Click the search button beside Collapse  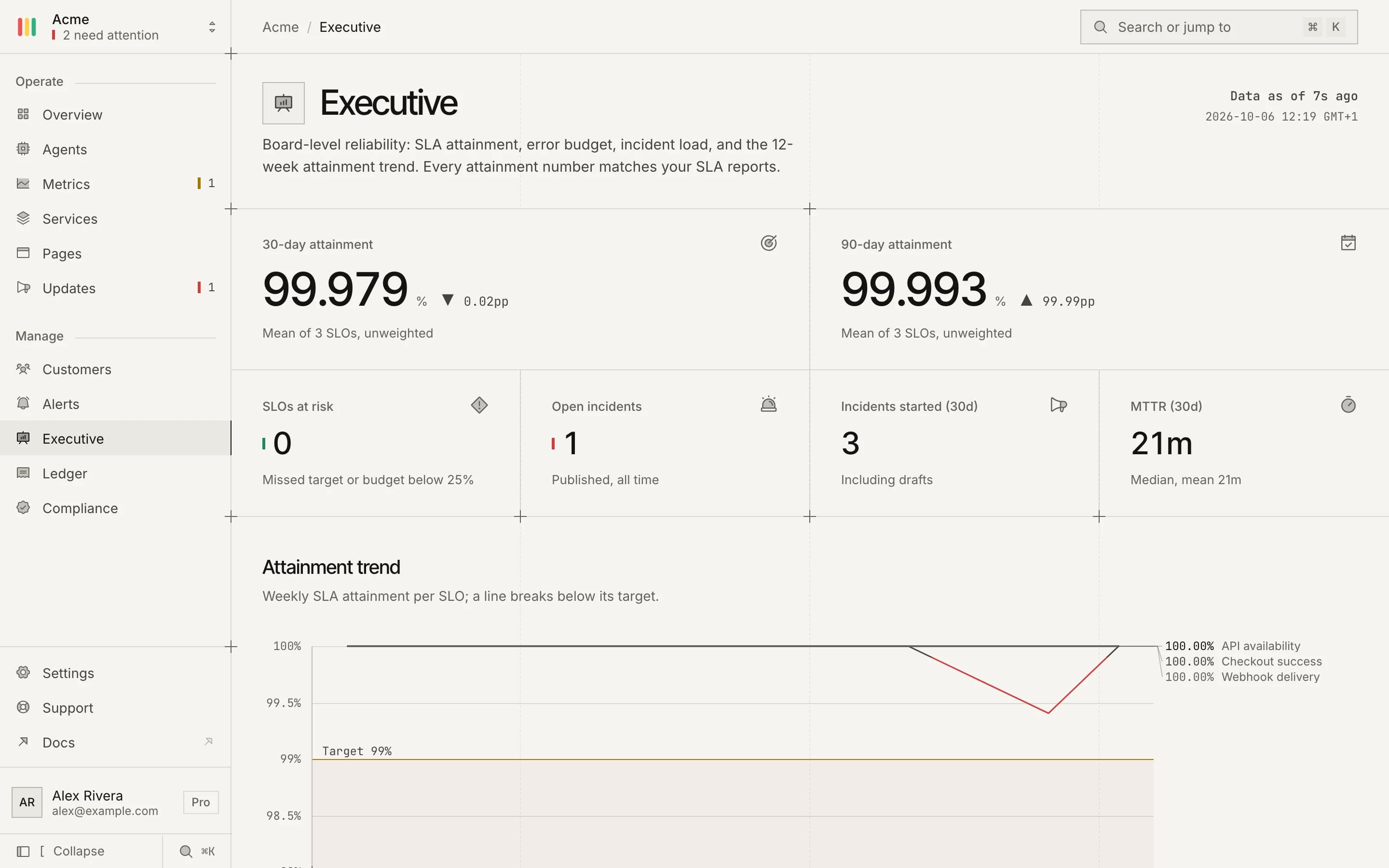pos(197,851)
